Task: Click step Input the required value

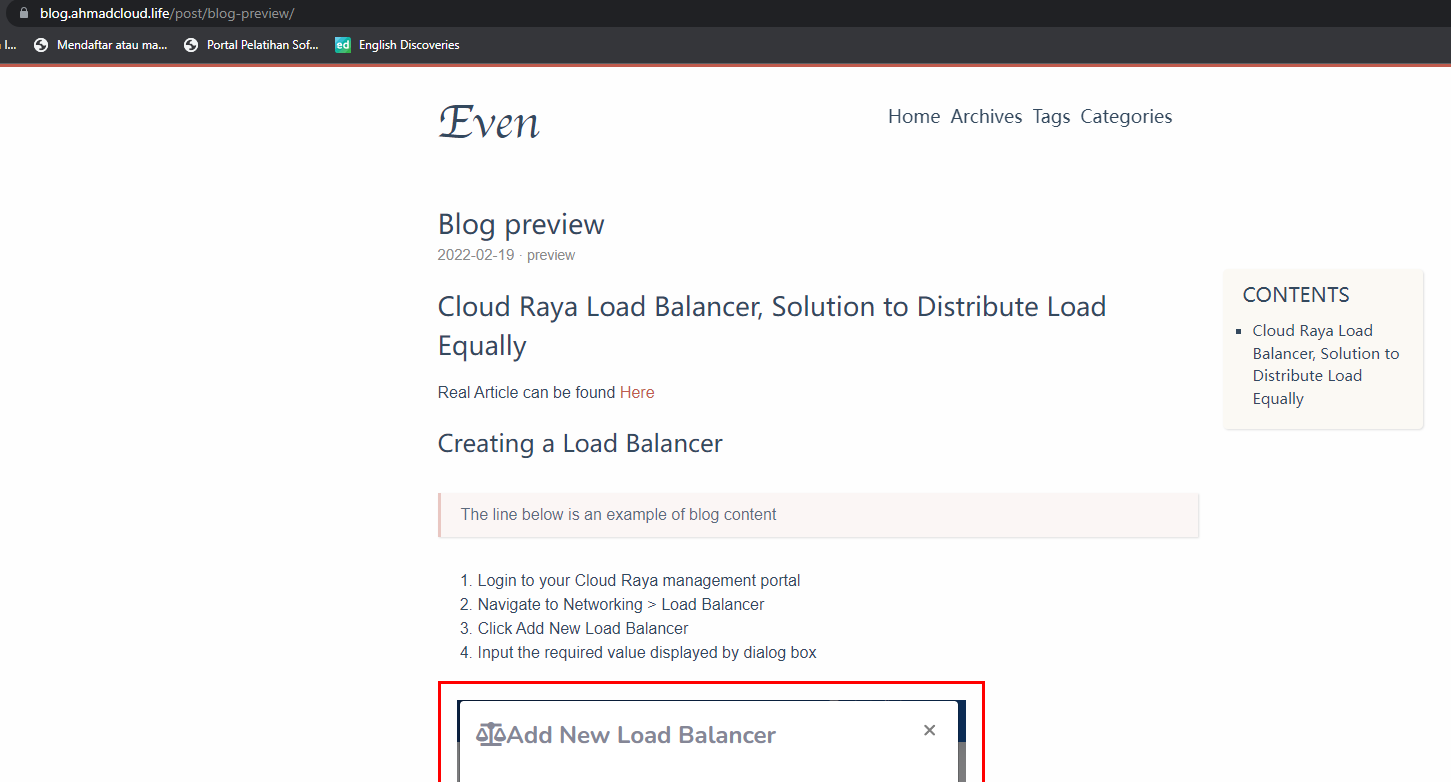Action: (x=647, y=652)
